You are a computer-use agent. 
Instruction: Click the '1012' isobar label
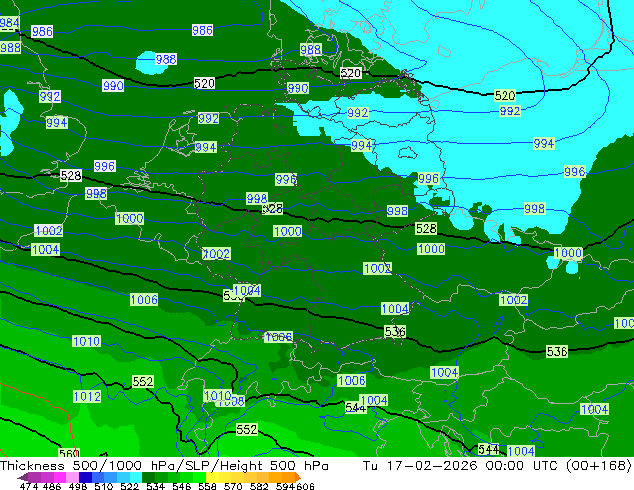[x=87, y=396]
